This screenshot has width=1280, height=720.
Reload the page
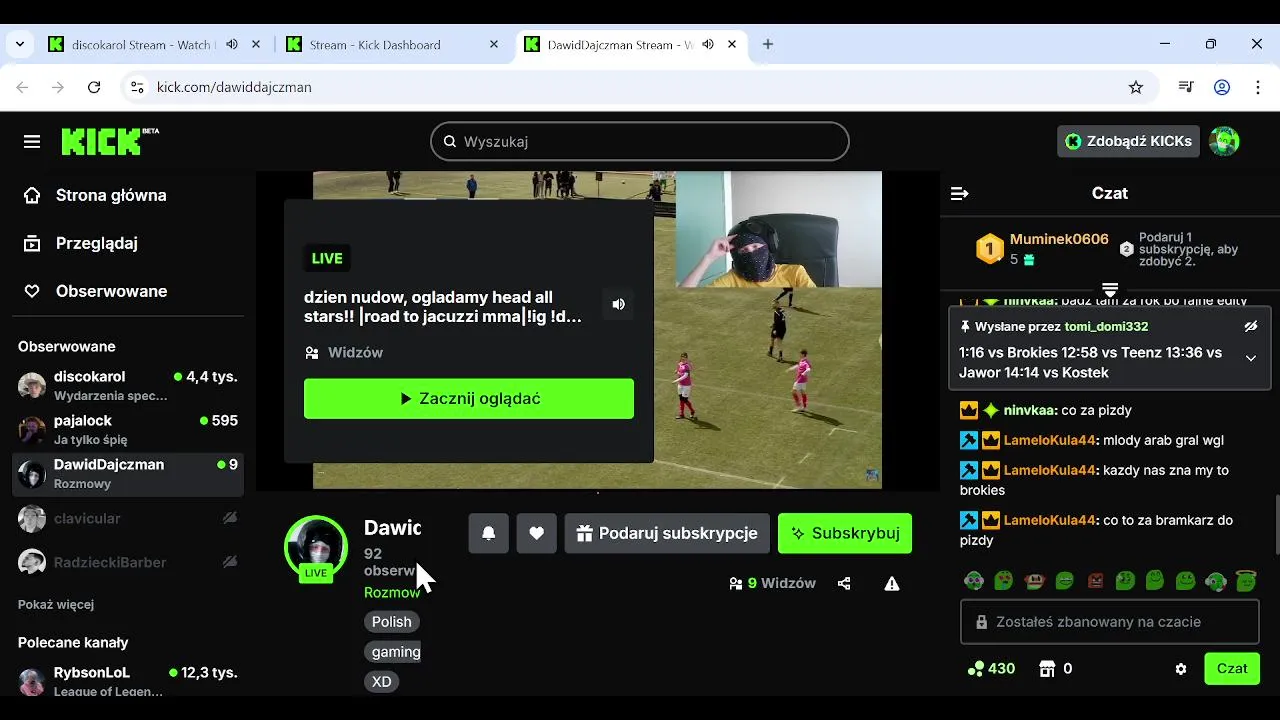(94, 87)
